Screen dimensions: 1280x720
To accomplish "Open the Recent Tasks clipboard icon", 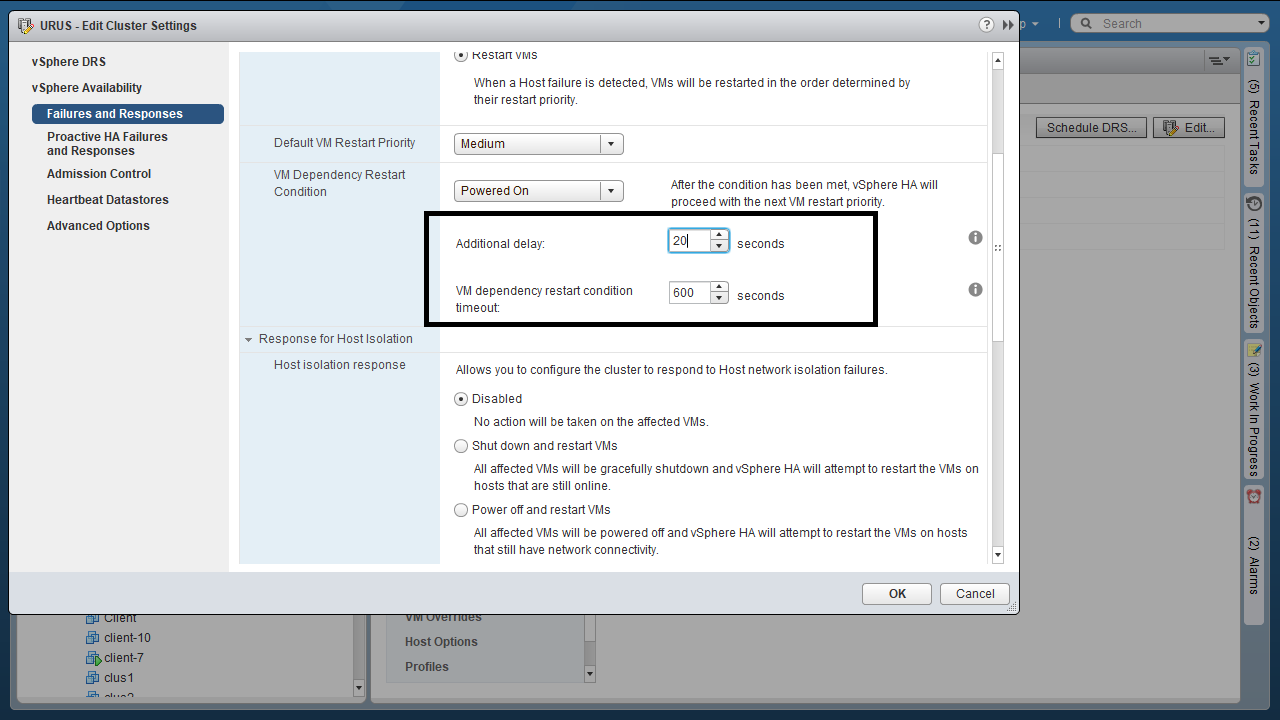I will 1253,61.
